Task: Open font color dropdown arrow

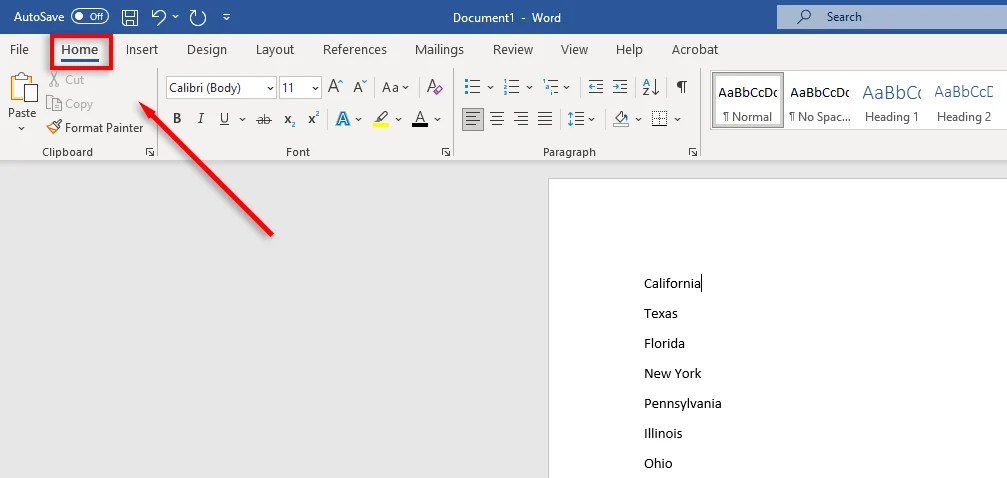Action: point(437,120)
